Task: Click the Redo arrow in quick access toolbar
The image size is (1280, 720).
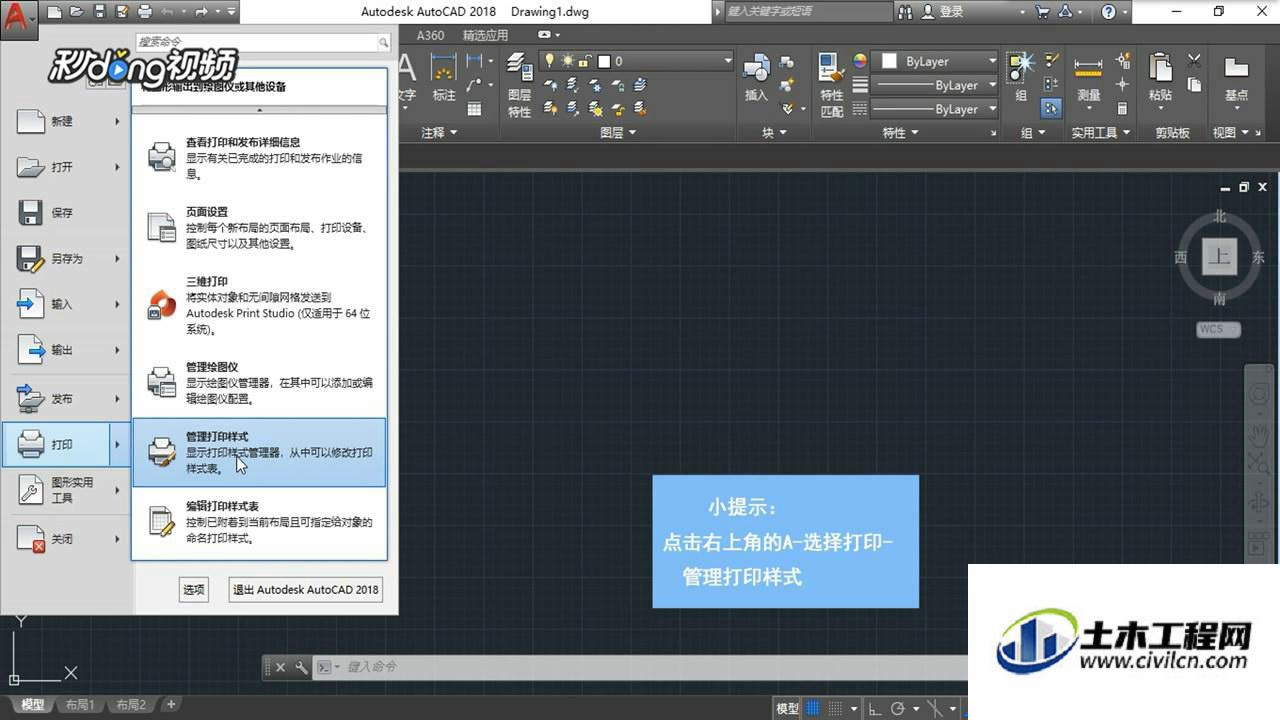Action: (201, 12)
